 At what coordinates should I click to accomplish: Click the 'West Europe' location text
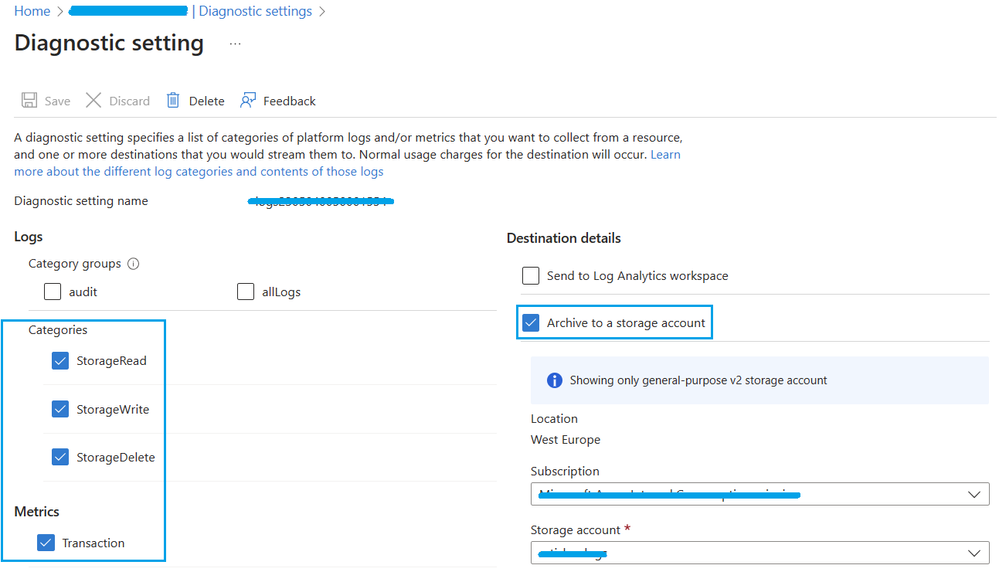click(x=565, y=440)
